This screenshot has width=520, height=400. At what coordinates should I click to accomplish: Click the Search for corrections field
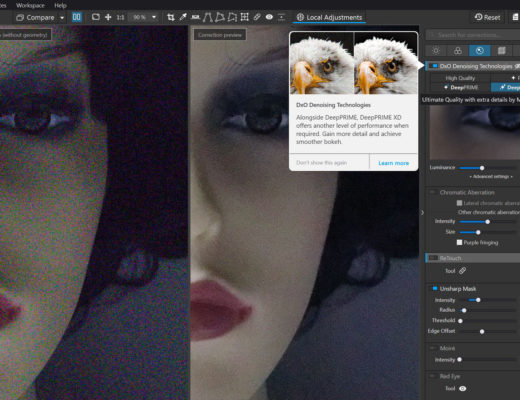click(x=473, y=35)
